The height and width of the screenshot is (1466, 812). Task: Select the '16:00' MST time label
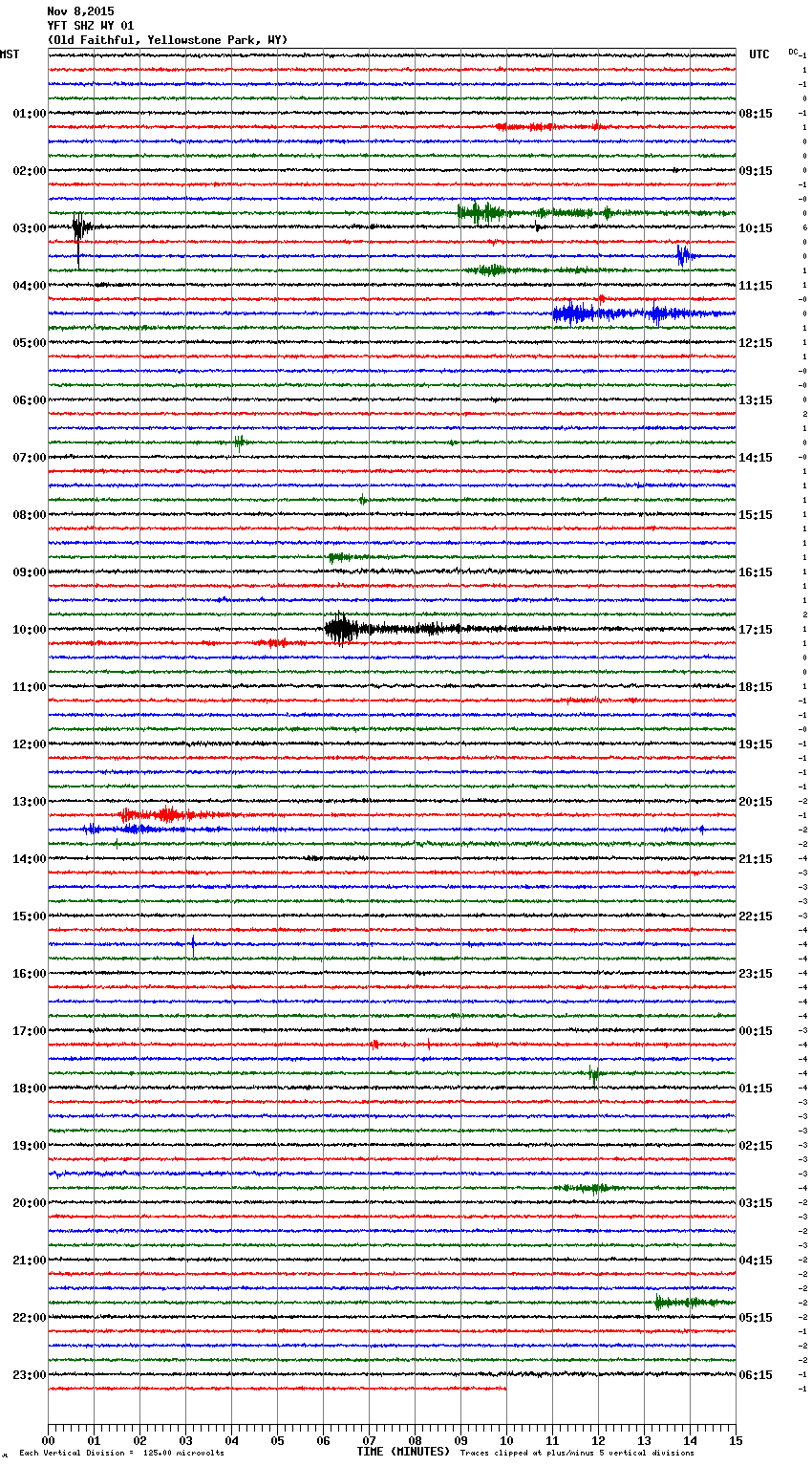point(30,974)
